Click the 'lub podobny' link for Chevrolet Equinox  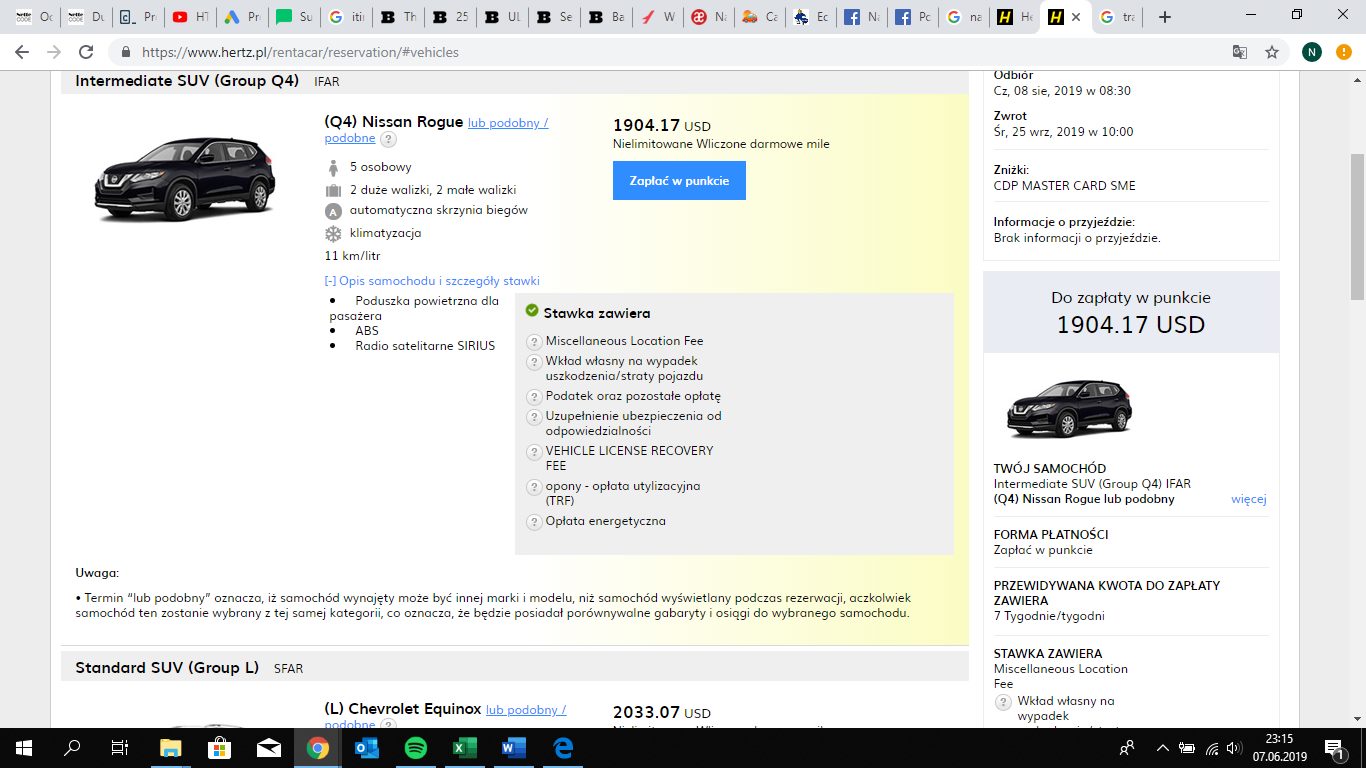(526, 710)
